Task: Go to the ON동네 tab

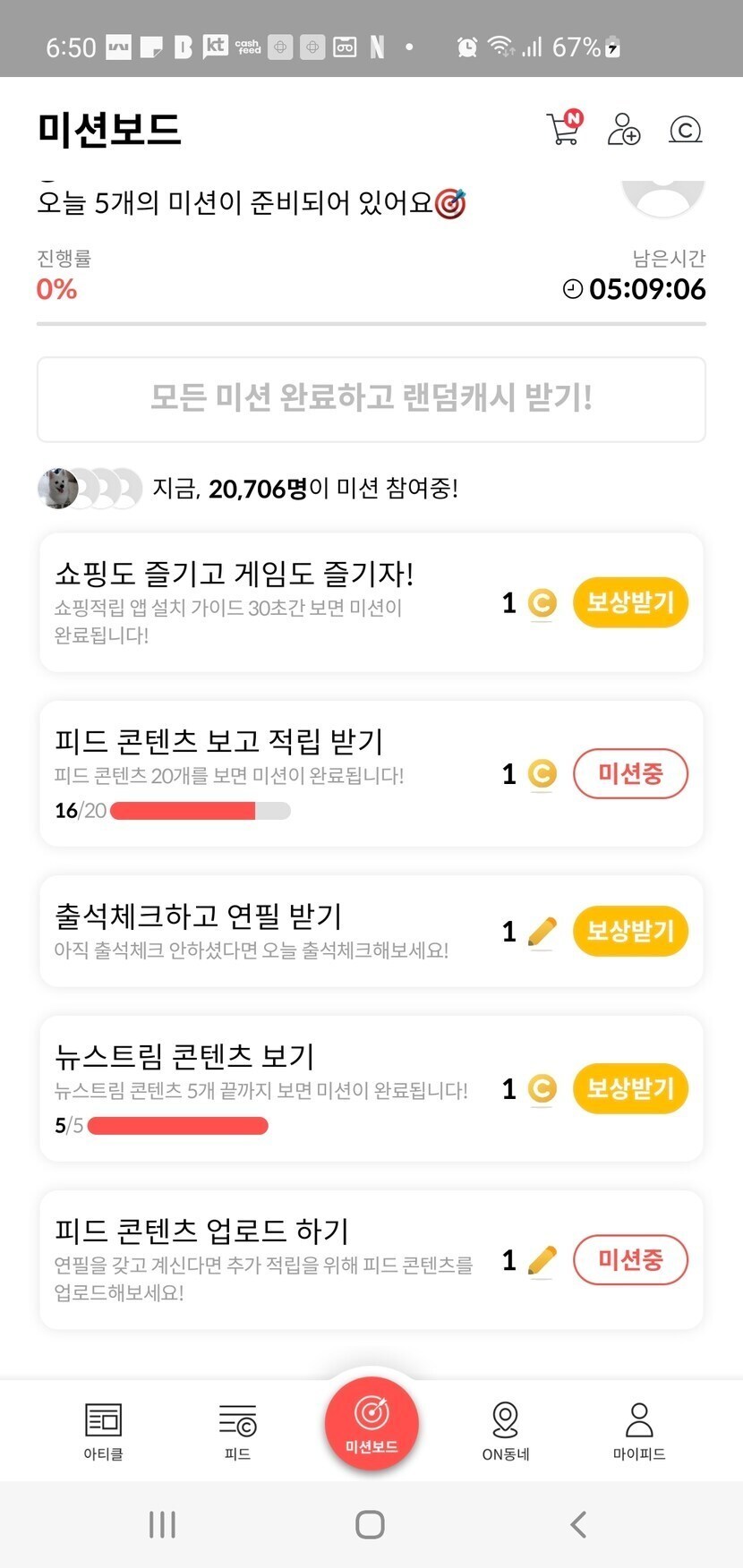Action: click(x=506, y=1431)
